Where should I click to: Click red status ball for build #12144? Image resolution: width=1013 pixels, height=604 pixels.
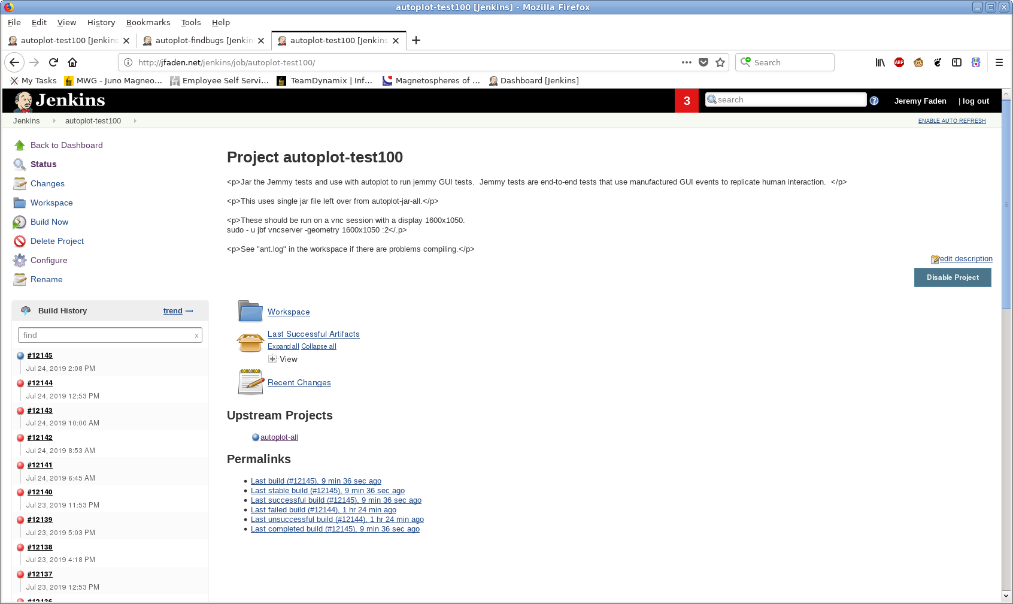(x=21, y=383)
